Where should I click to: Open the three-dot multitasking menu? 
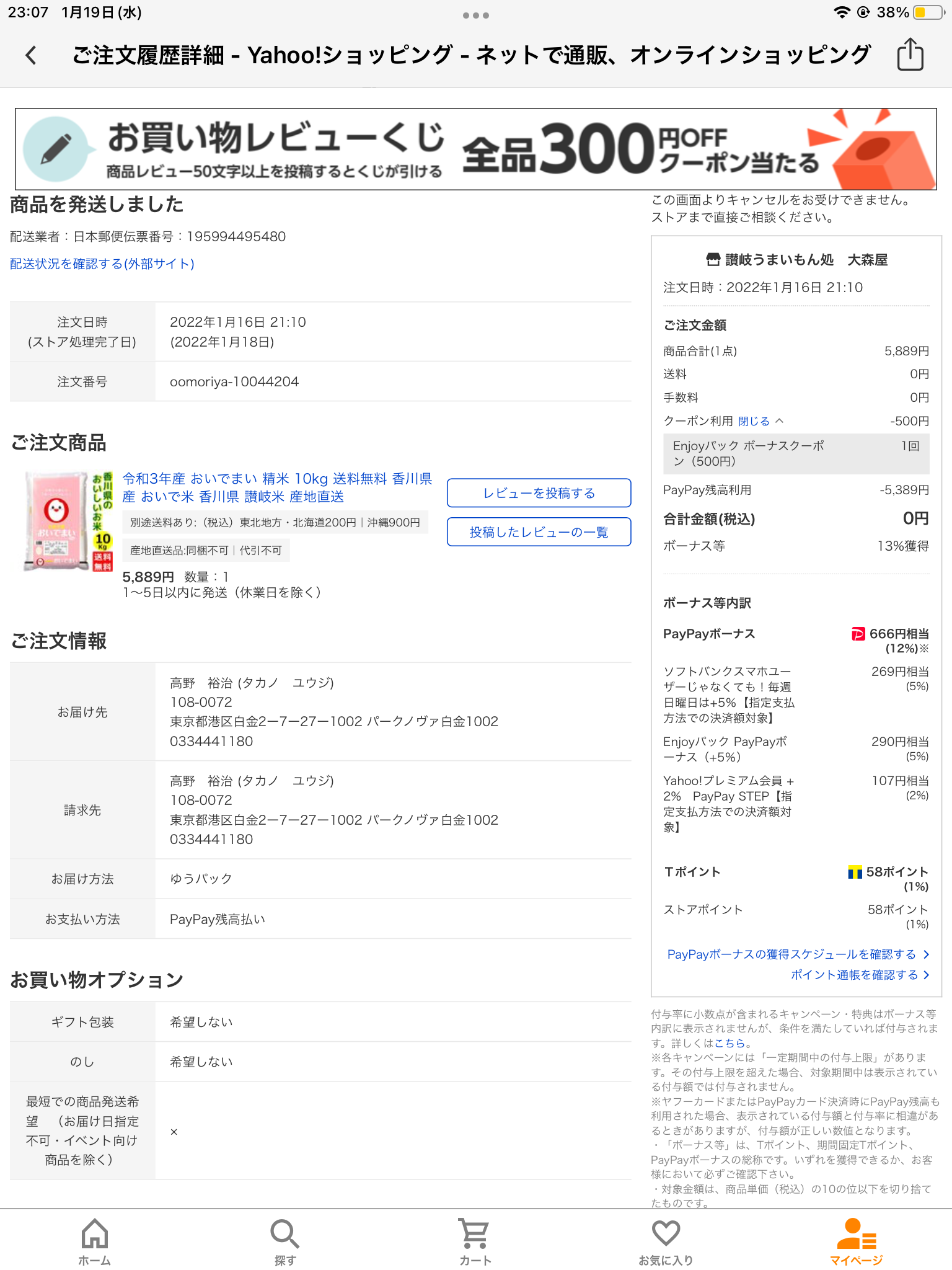[x=475, y=16]
